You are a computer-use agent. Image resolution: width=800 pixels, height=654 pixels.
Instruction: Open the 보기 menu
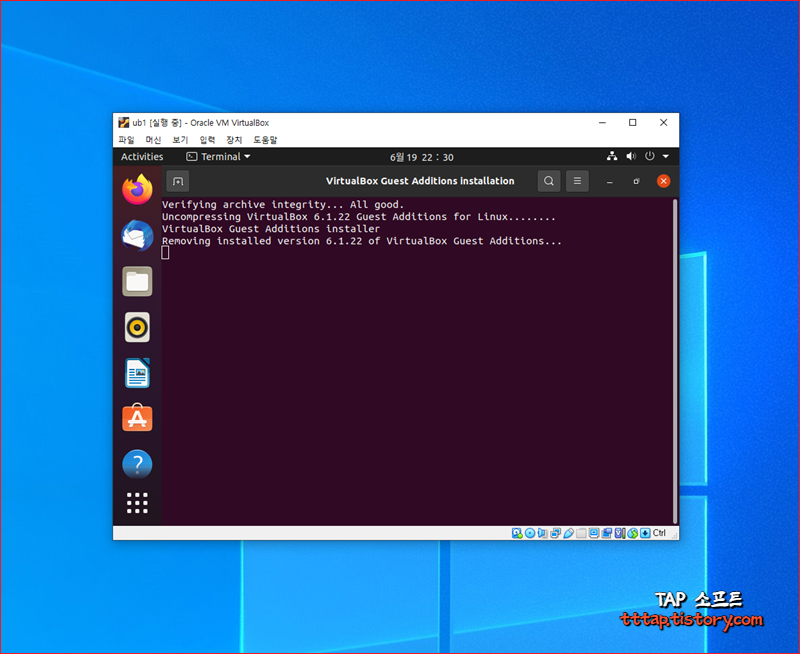click(x=180, y=140)
